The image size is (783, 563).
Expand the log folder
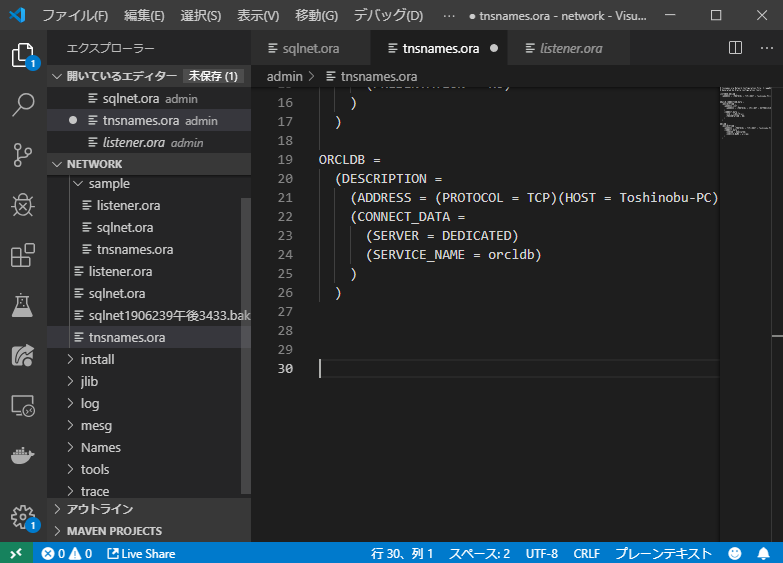(90, 403)
